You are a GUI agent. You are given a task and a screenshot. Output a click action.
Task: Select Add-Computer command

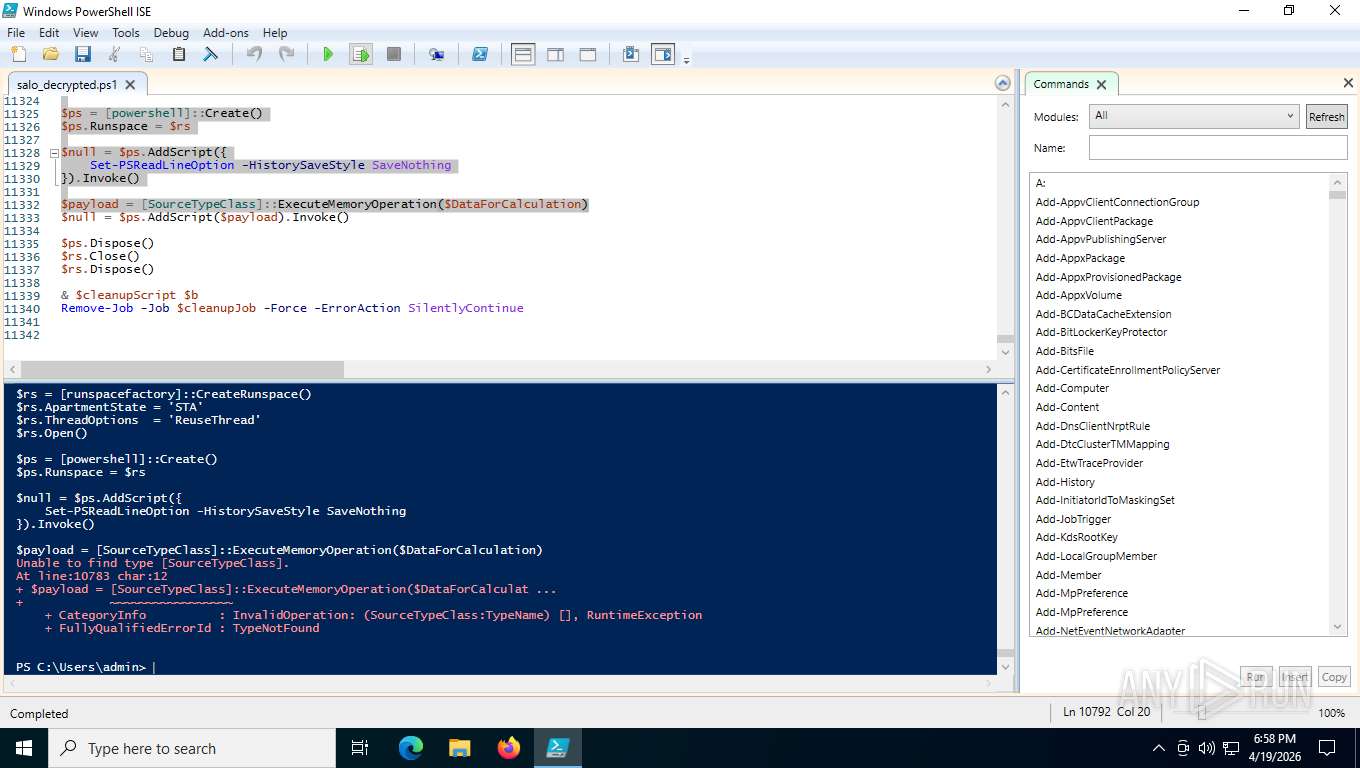click(1072, 388)
